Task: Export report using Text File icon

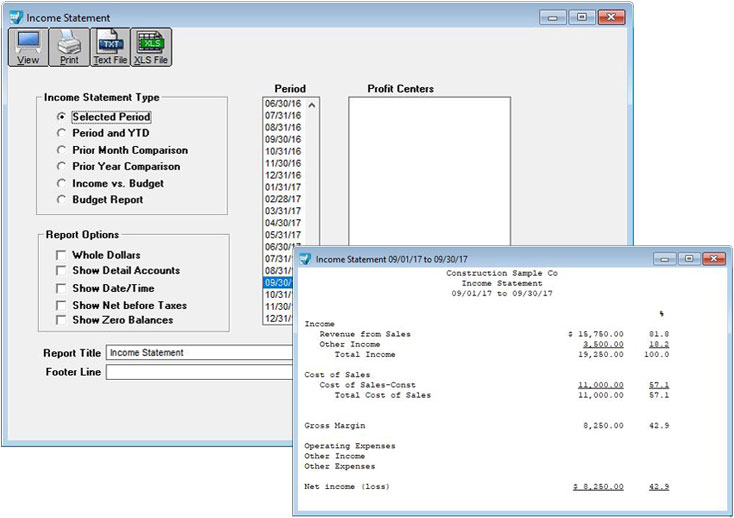Action: point(109,42)
